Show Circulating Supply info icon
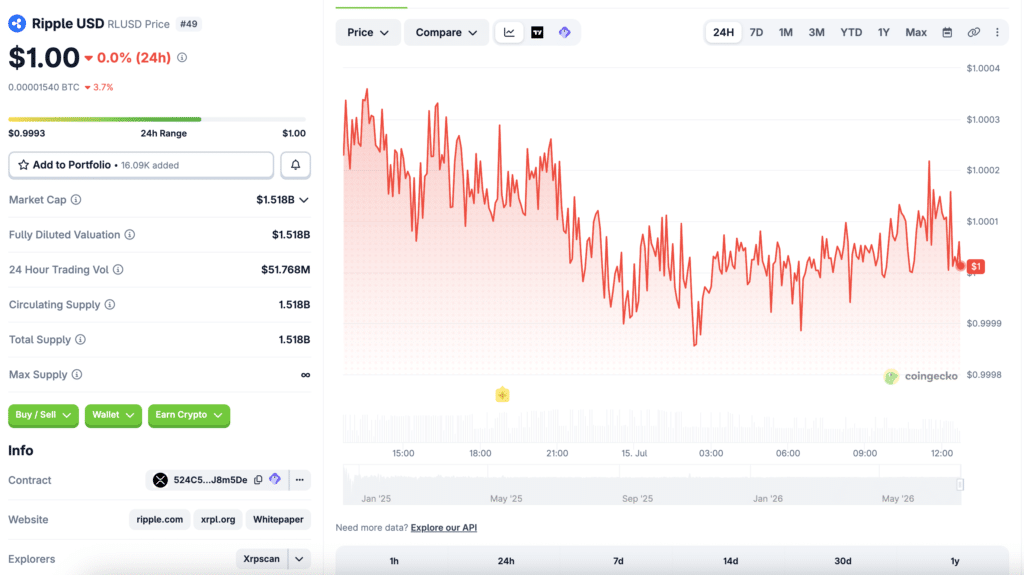1024x575 pixels. click(110, 304)
